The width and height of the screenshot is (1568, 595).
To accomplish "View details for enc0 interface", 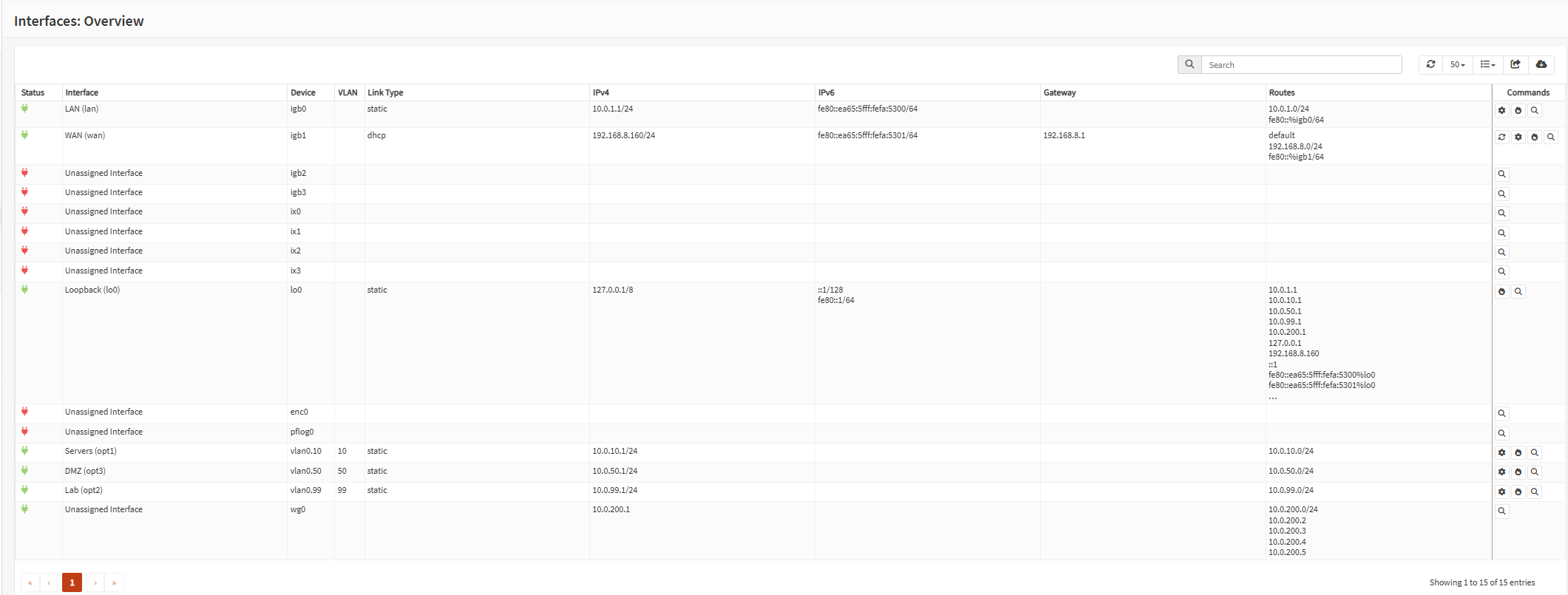I will tap(1501, 414).
